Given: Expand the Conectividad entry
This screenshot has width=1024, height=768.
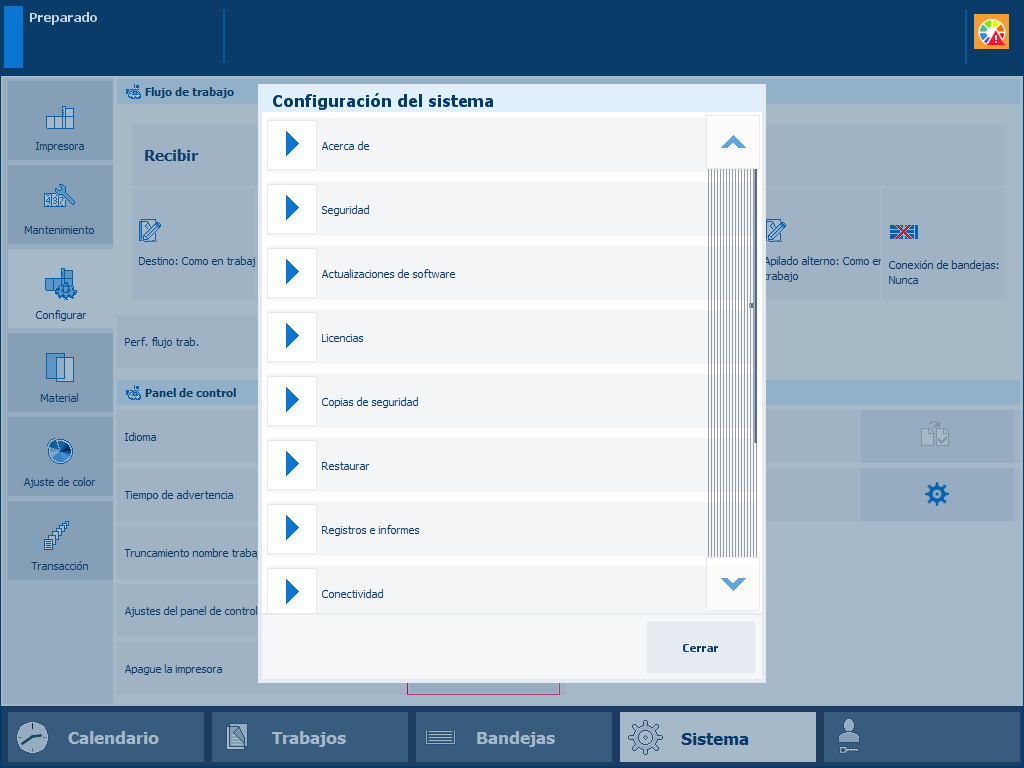Looking at the screenshot, I should click(292, 591).
